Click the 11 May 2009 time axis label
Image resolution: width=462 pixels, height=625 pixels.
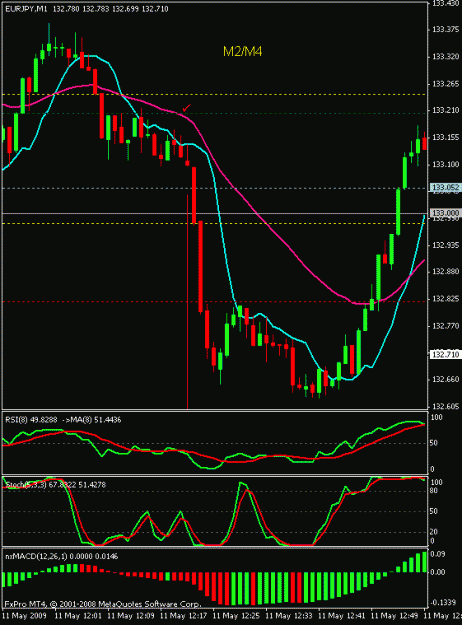coord(24,615)
